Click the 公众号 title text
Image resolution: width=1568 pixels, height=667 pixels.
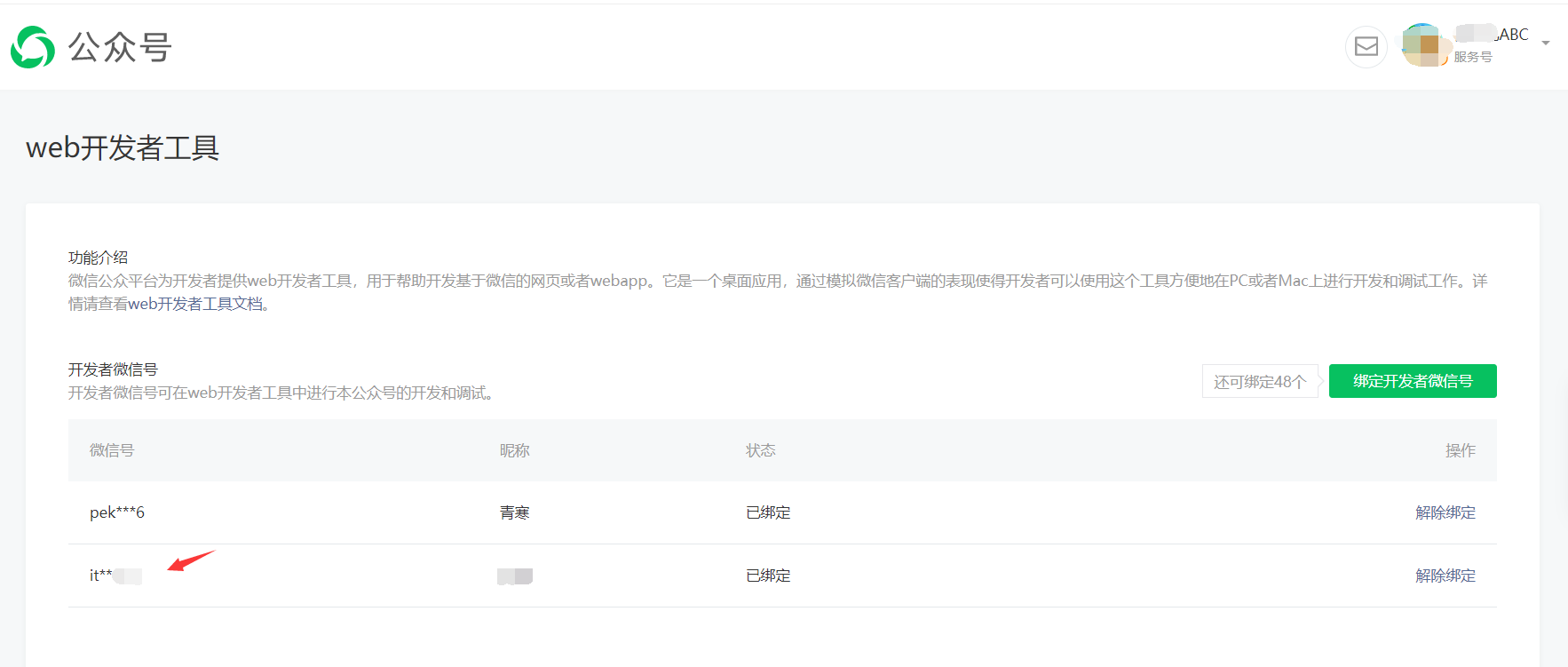click(x=120, y=47)
